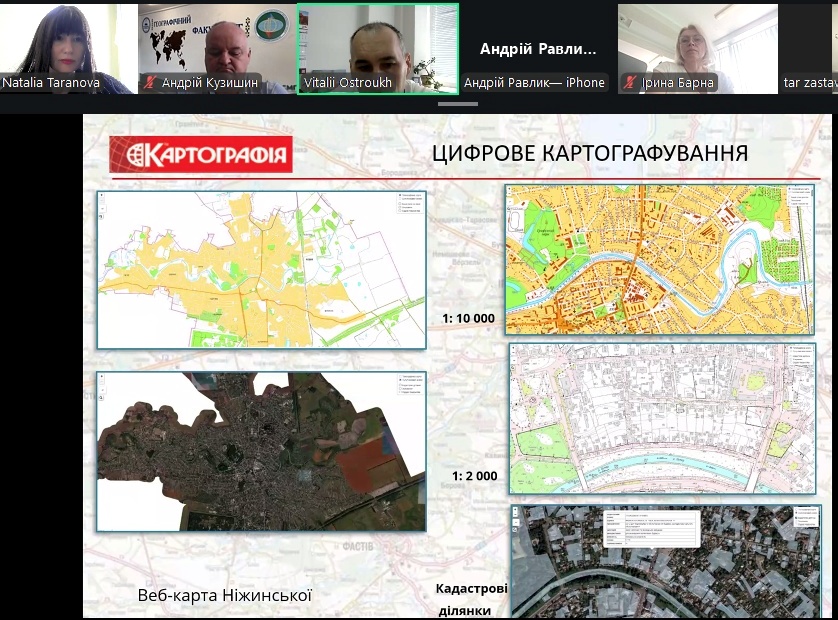Screen dimensions: 838x620
Task: Open the detailed 1:10 000 city map image
Action: click(x=660, y=259)
